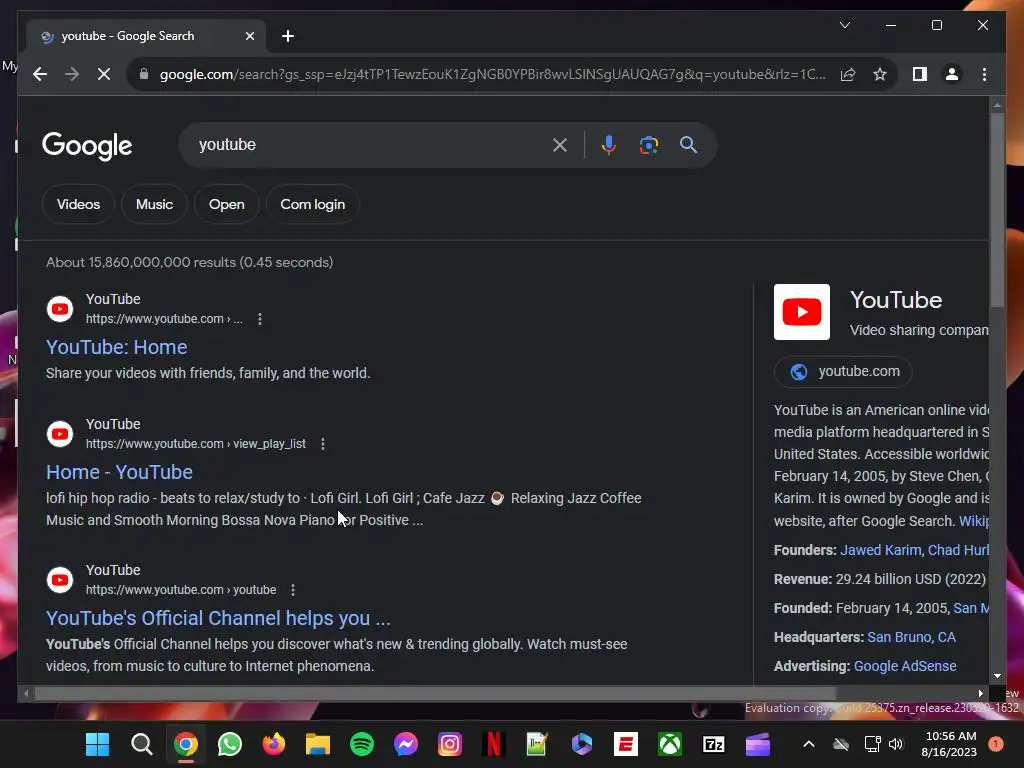The width and height of the screenshot is (1024, 768).
Task: Open Chrome three-dot menu
Action: click(984, 74)
